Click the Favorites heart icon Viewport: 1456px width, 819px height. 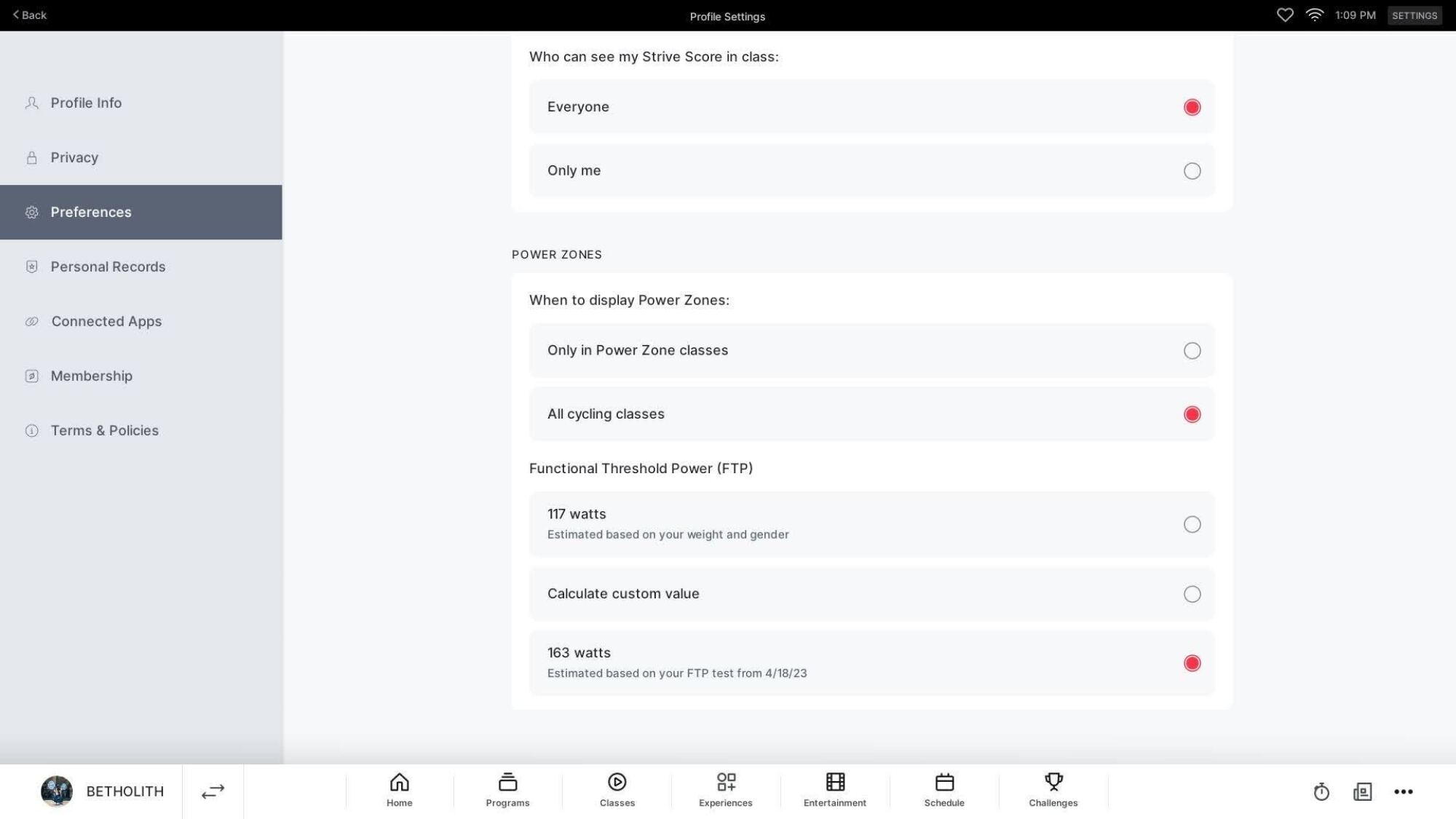click(1284, 15)
